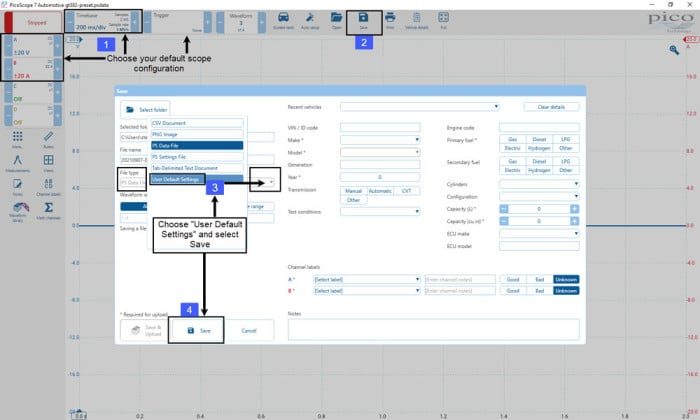This screenshot has width=700, height=420.
Task: Select Electric as Primary fuel
Action: click(512, 148)
